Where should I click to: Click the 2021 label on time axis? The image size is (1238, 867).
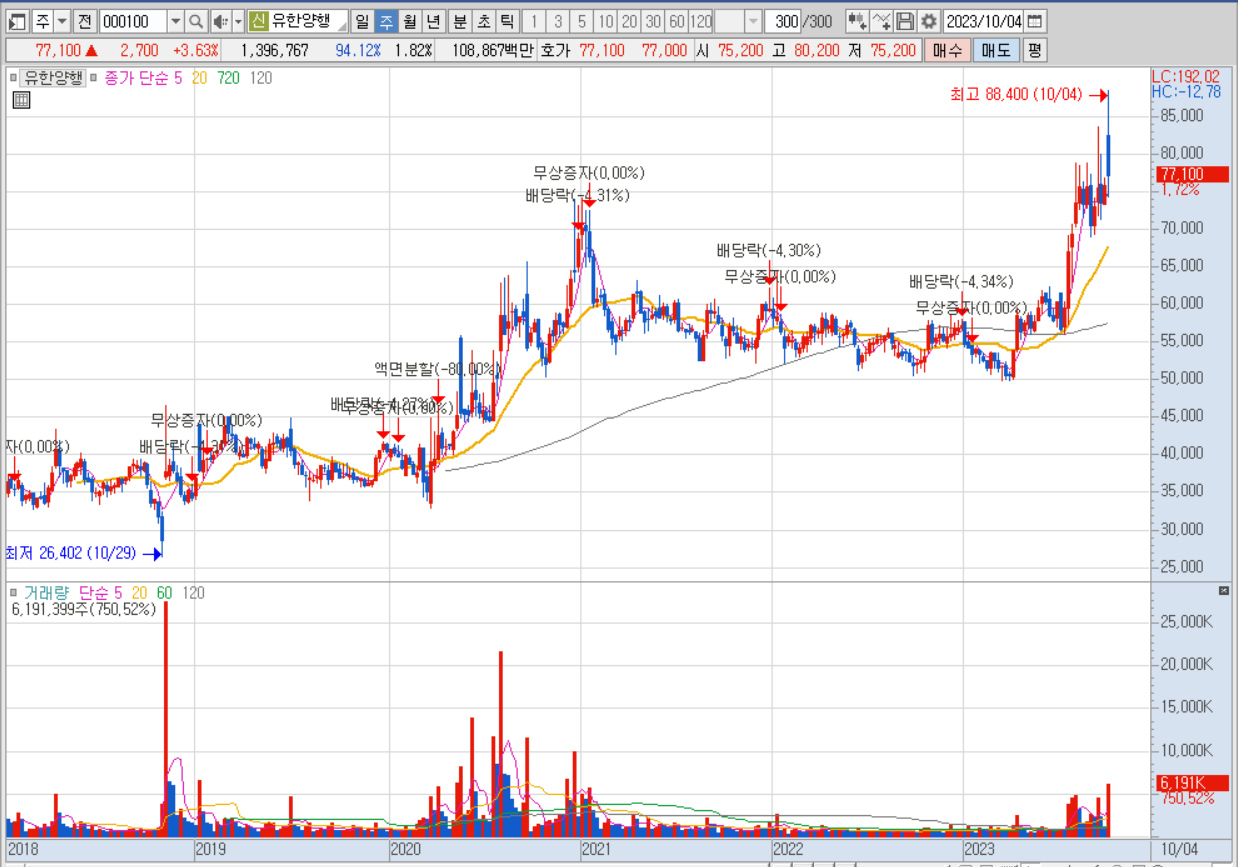tap(596, 848)
